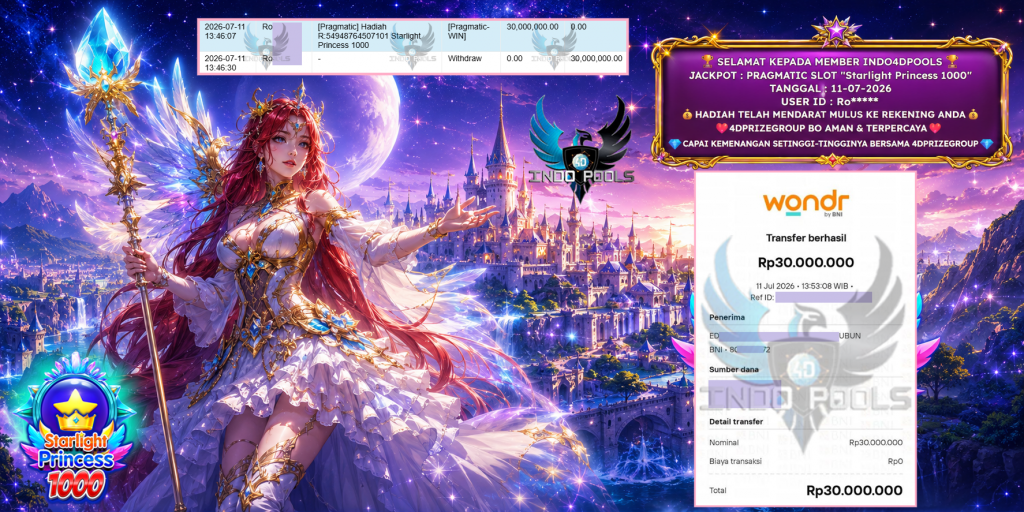Viewport: 1024px width, 512px height.
Task: Select 30,000,000.00 in the Withdraw row
Action: 596,59
